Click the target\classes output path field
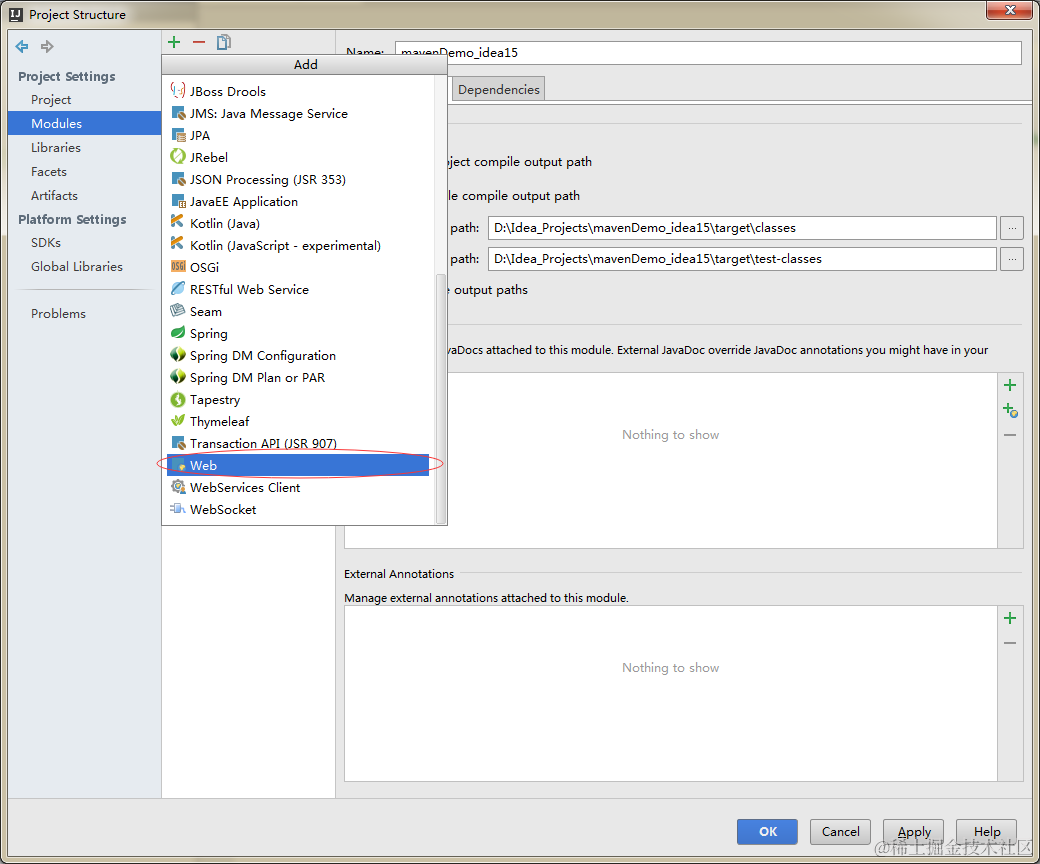 (742, 228)
